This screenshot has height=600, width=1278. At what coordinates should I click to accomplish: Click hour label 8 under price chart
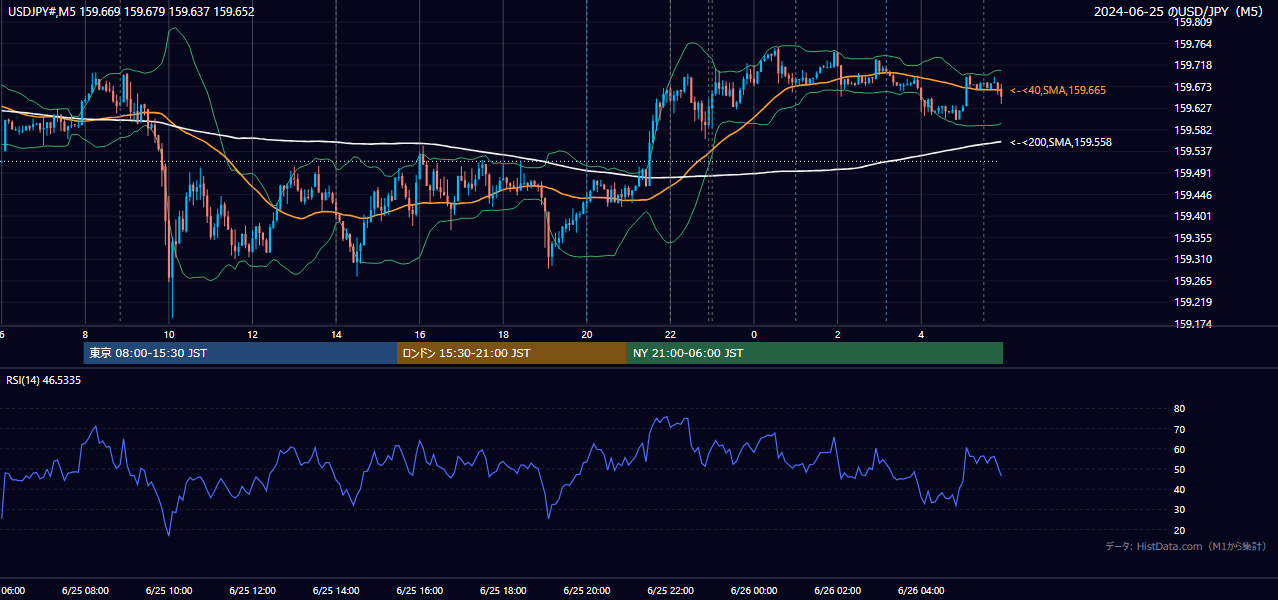point(85,335)
